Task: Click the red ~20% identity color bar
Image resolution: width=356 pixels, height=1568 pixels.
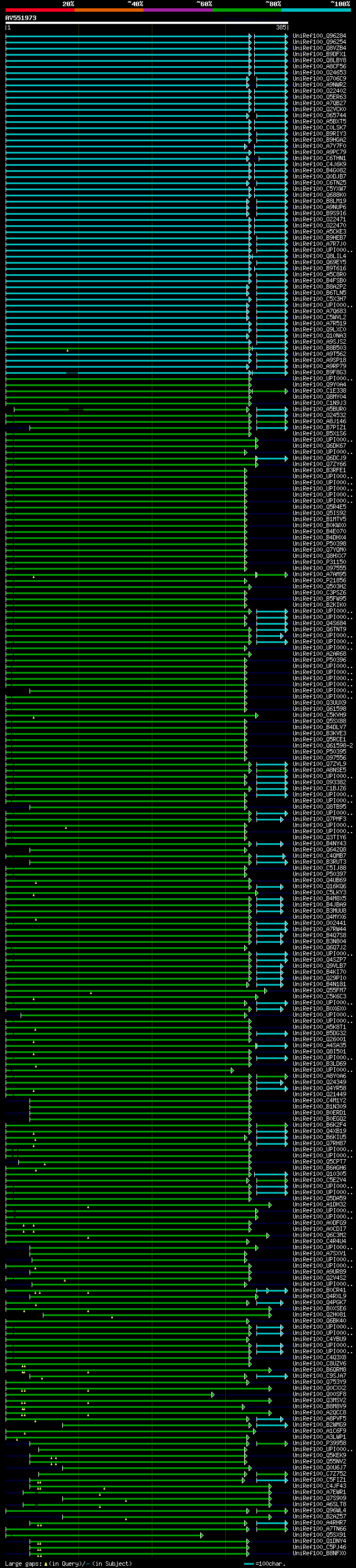Action: (x=39, y=11)
